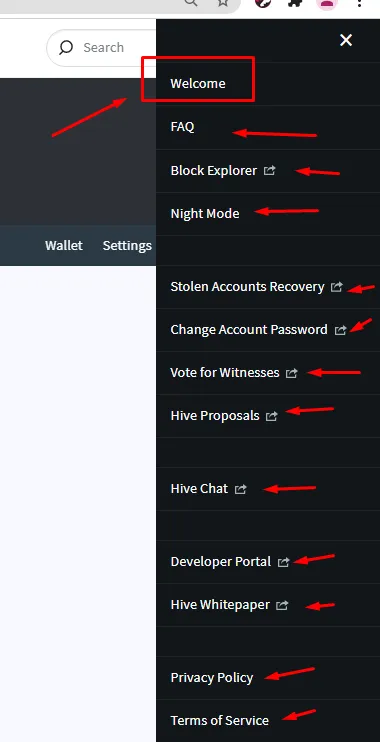Click external link icon beside Vote for Witnesses
The height and width of the screenshot is (742, 380).
(292, 373)
